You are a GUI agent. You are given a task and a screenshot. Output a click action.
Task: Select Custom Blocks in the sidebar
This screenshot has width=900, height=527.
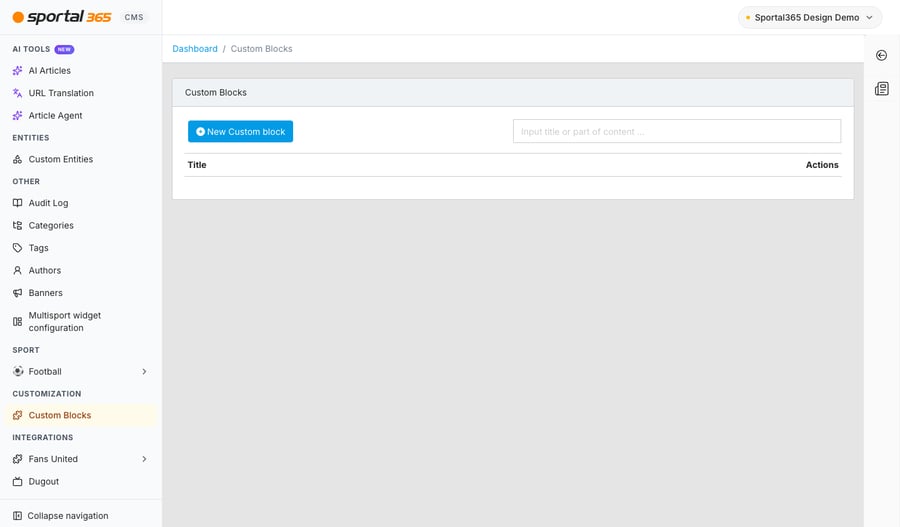click(x=81, y=415)
